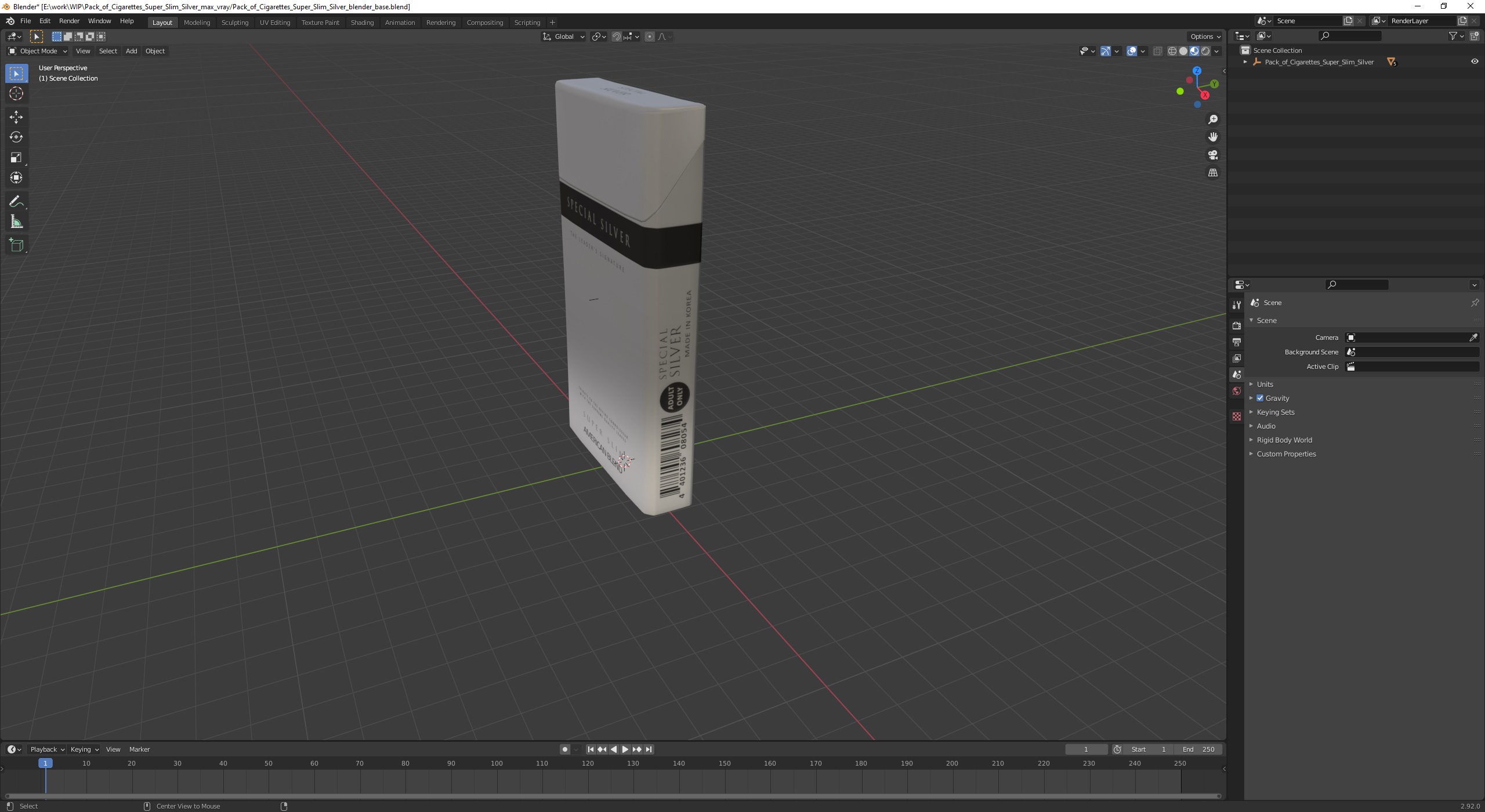Screen dimensions: 1485x812
Task: Select the Measure tool
Action: click(x=16, y=222)
